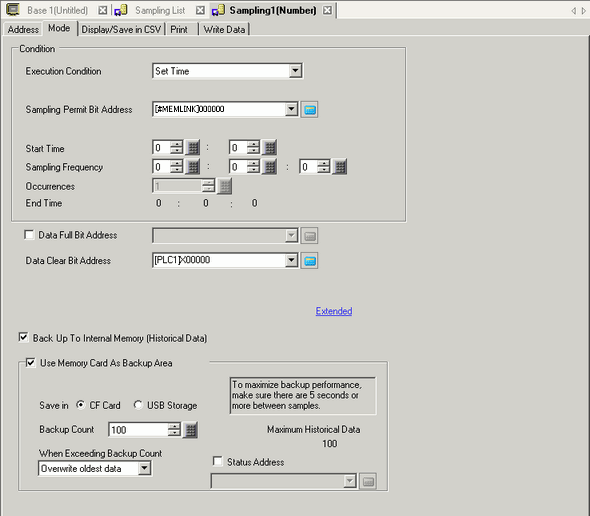Click the Extended link
Image resolution: width=590 pixels, height=516 pixels.
point(334,311)
